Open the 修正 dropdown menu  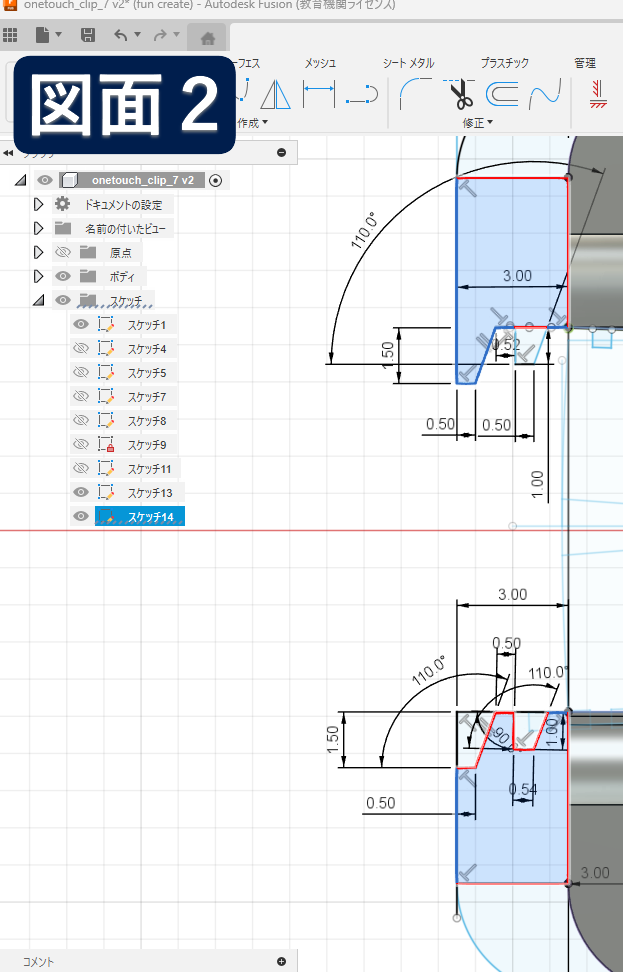[476, 123]
